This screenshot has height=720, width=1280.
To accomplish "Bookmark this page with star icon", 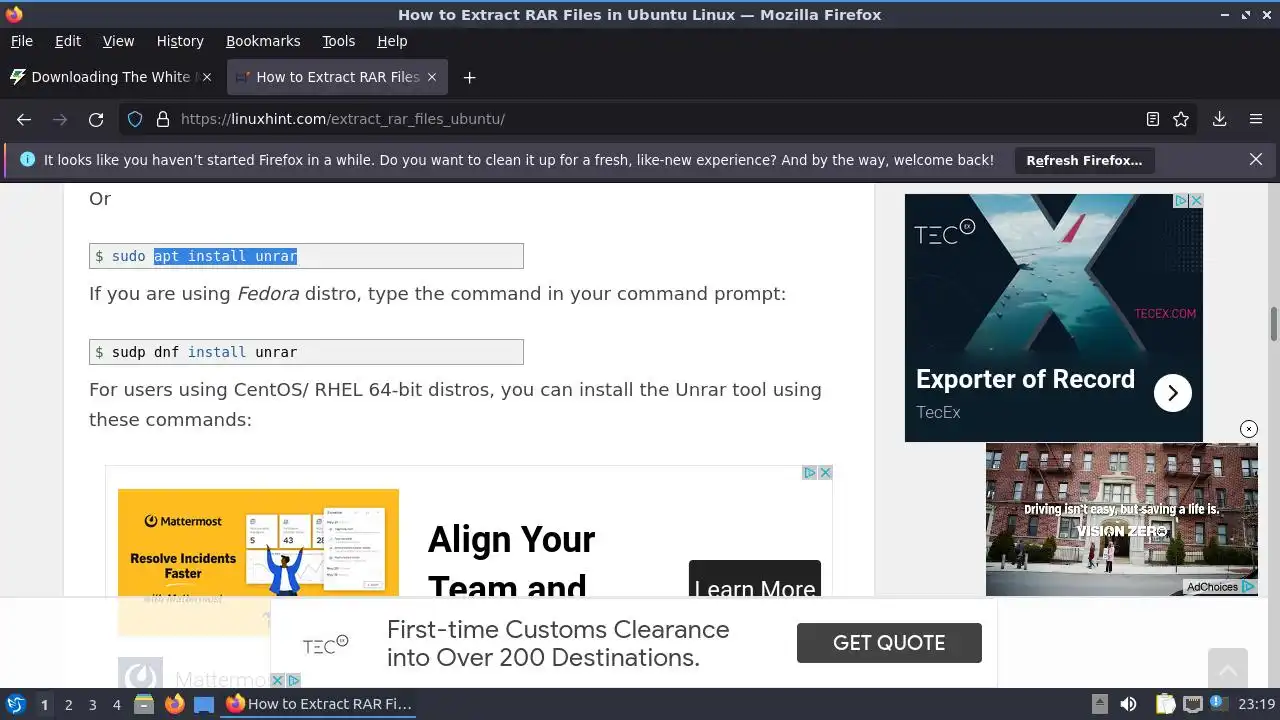I will (x=1181, y=119).
